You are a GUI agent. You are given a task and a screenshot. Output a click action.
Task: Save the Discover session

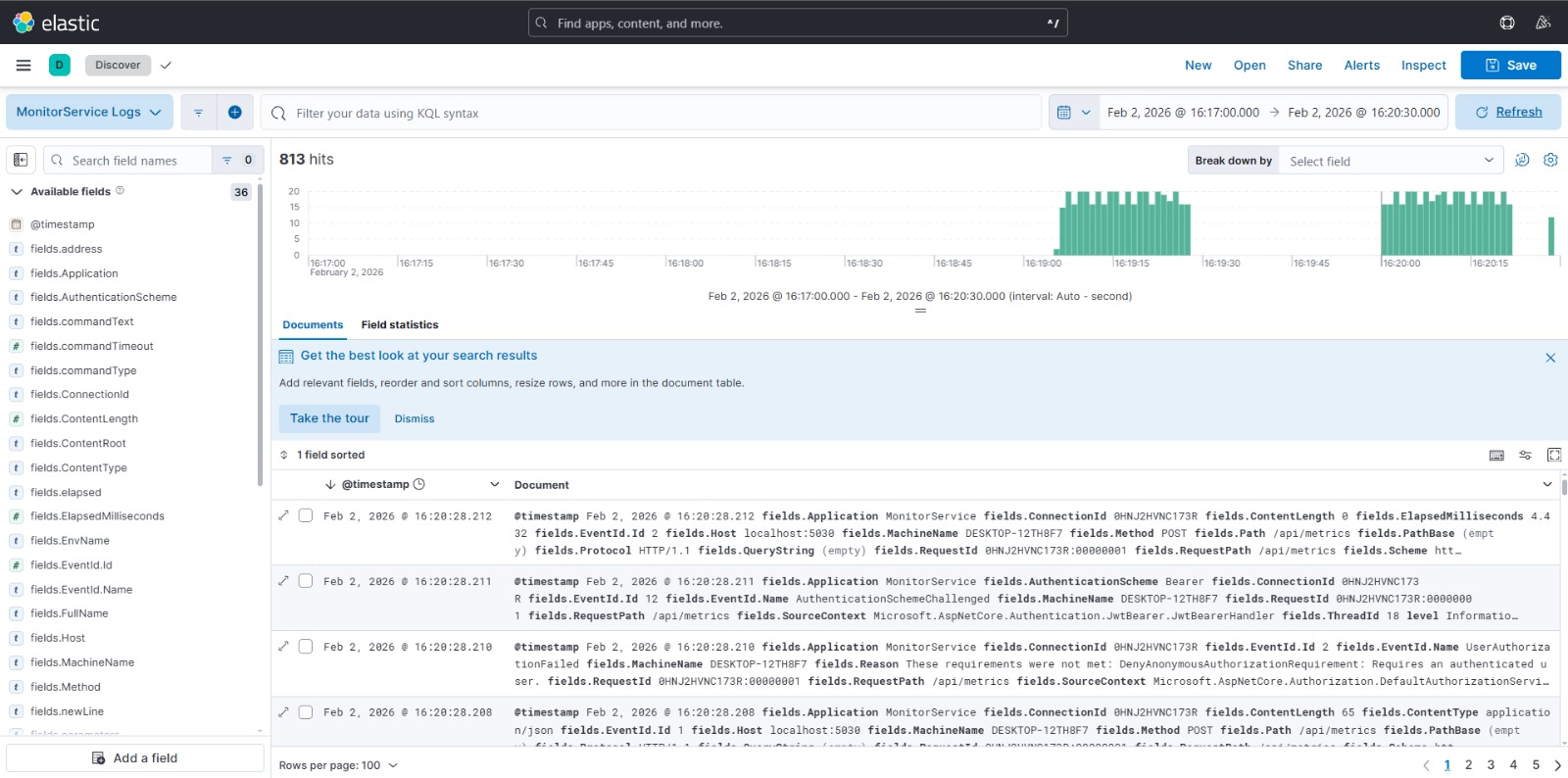coord(1510,65)
